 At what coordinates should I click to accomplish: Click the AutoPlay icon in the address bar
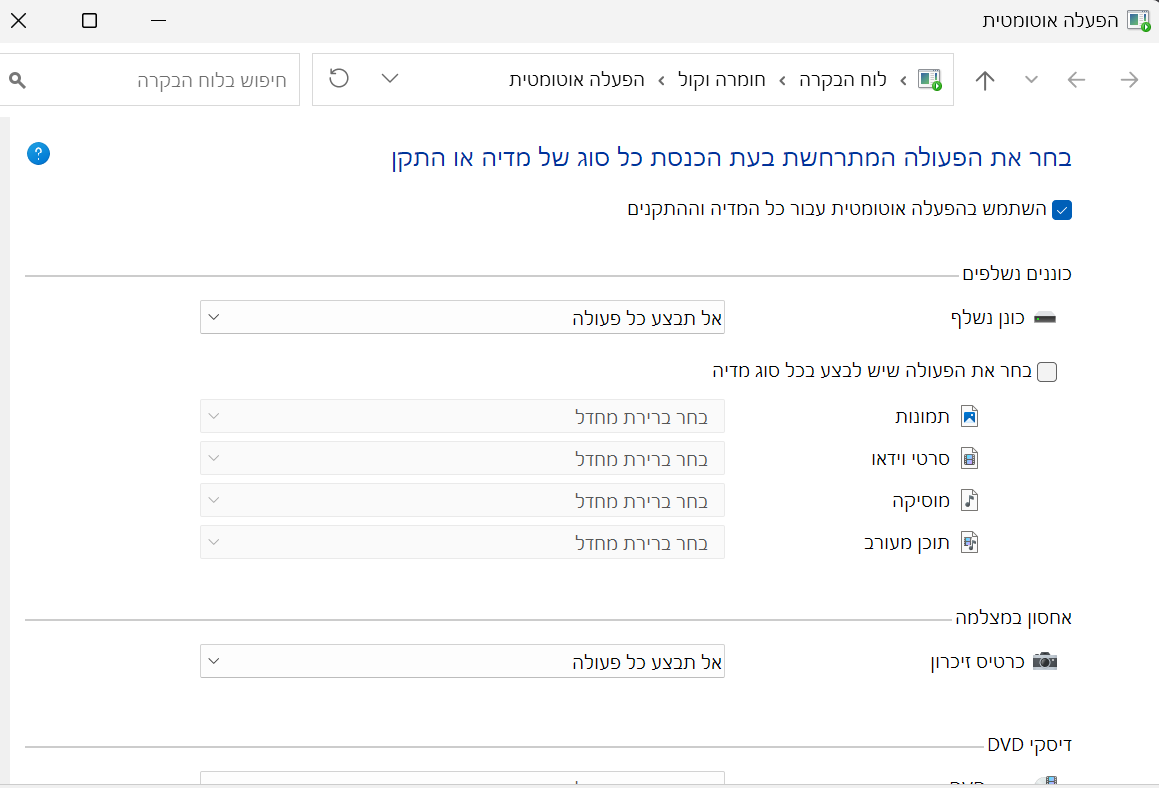[930, 79]
